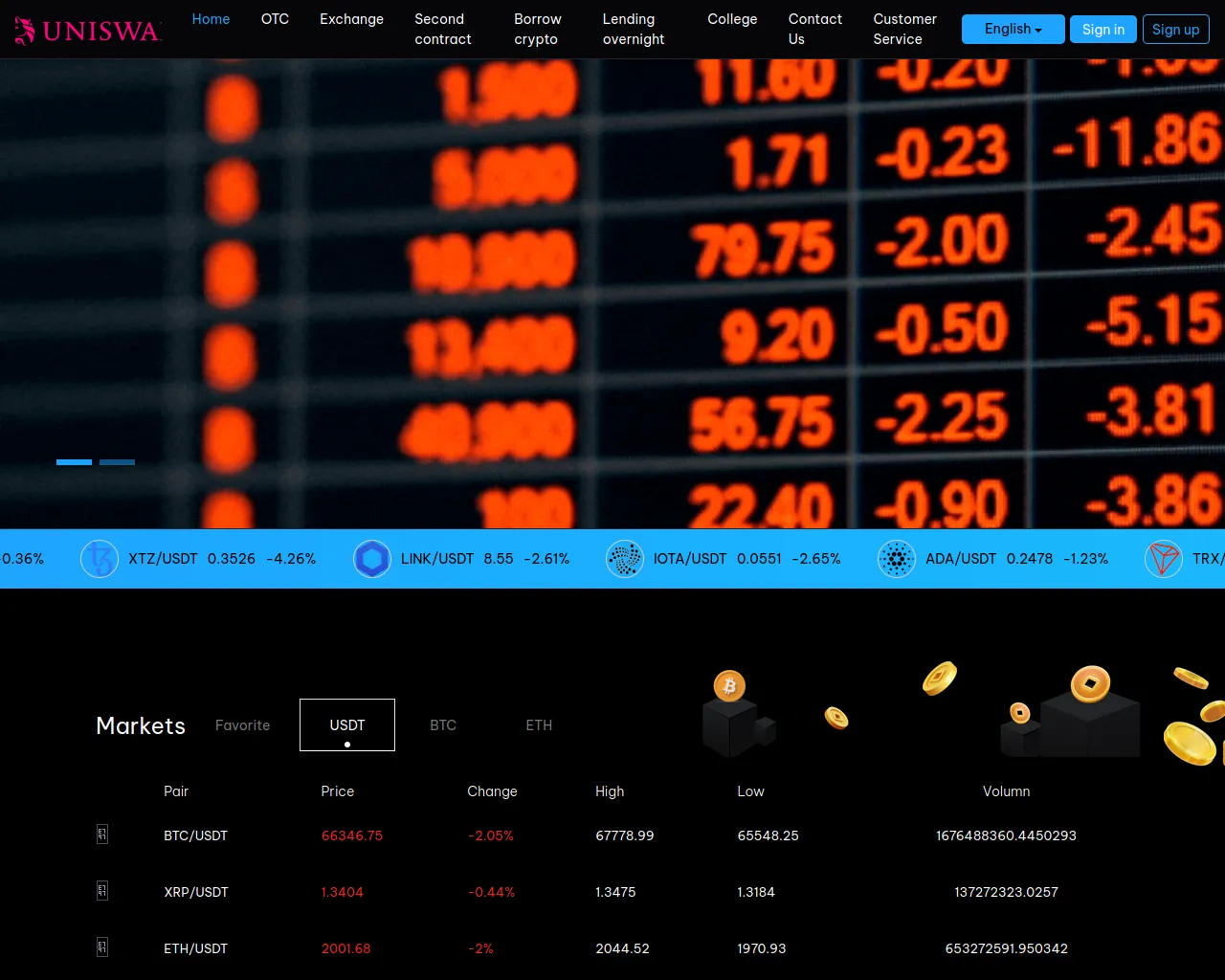Go to the Home page
This screenshot has width=1225, height=980.
click(212, 19)
